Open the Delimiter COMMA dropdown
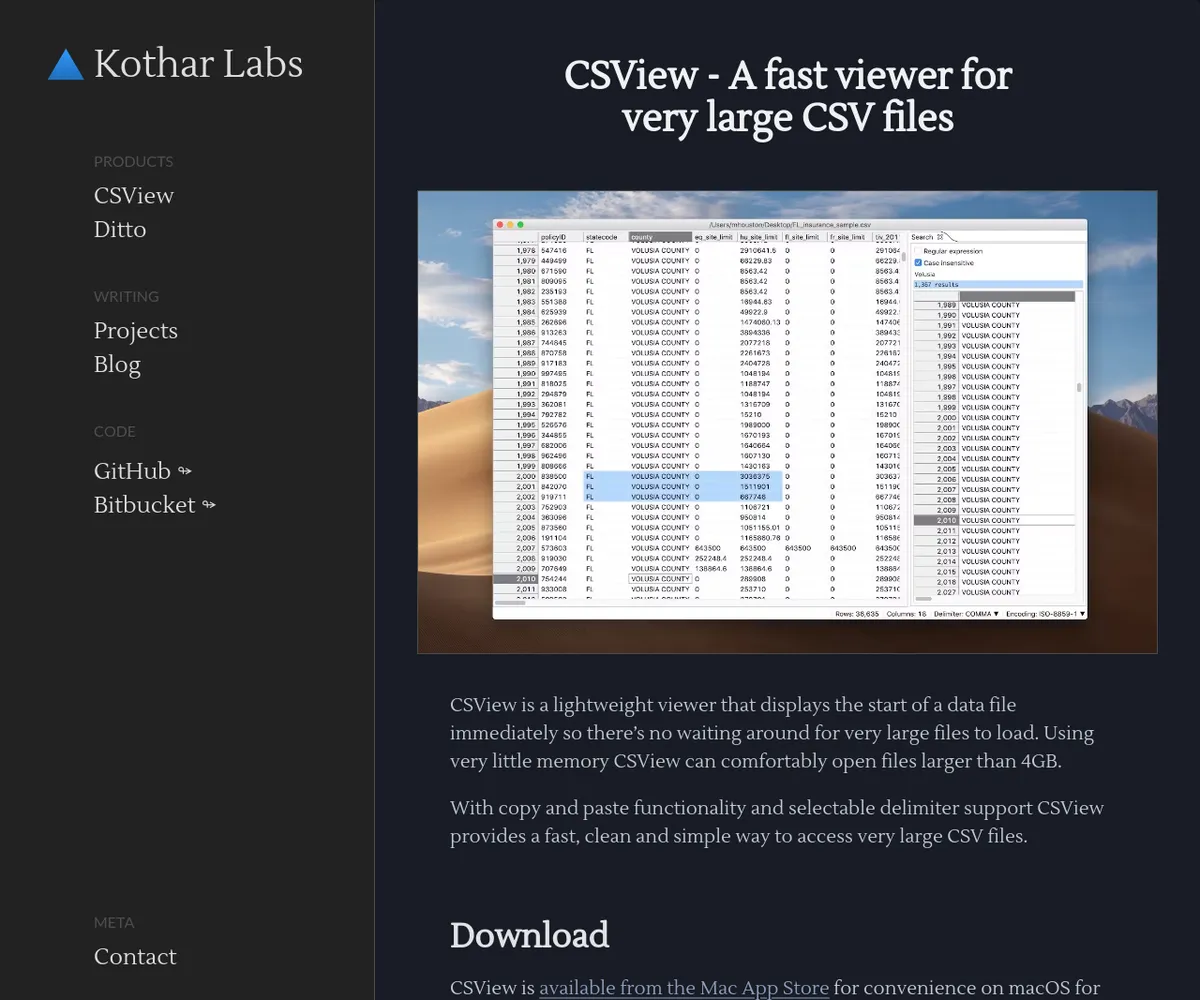The width and height of the screenshot is (1200, 1000). pyautogui.click(x=966, y=614)
